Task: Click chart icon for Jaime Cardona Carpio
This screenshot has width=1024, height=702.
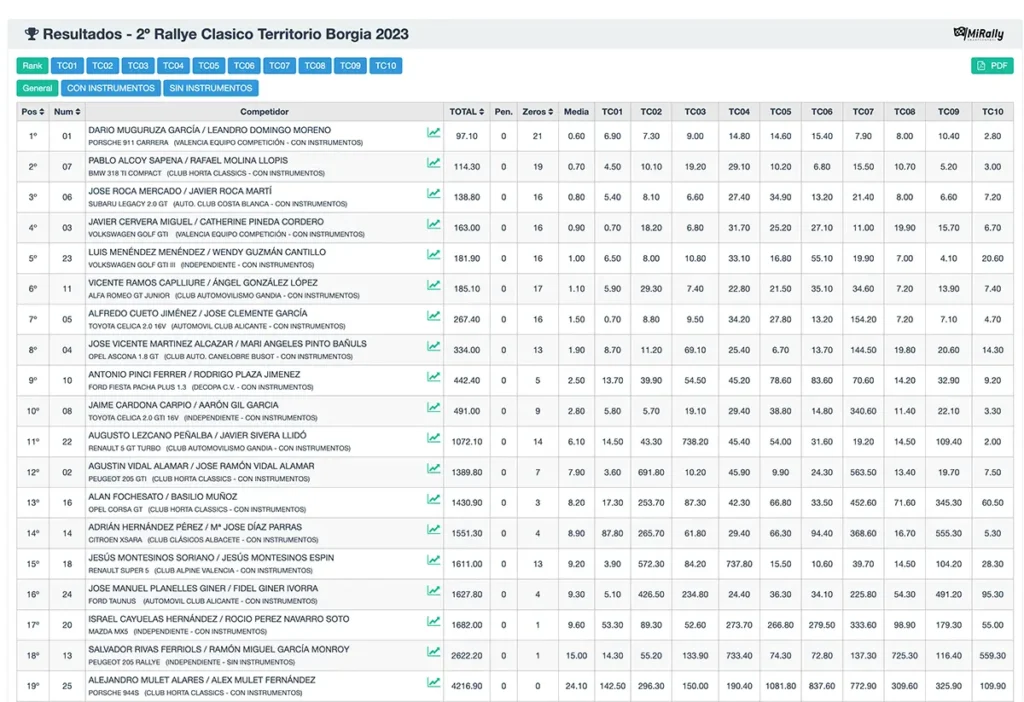Action: (x=433, y=408)
